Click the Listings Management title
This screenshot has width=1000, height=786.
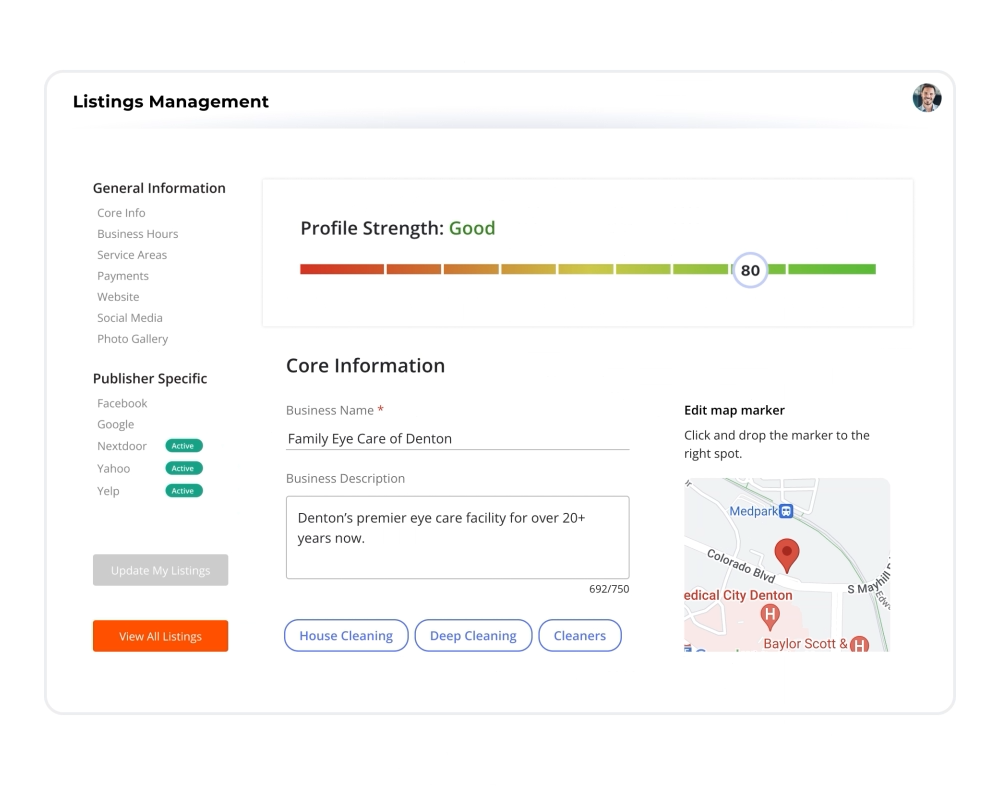170,101
